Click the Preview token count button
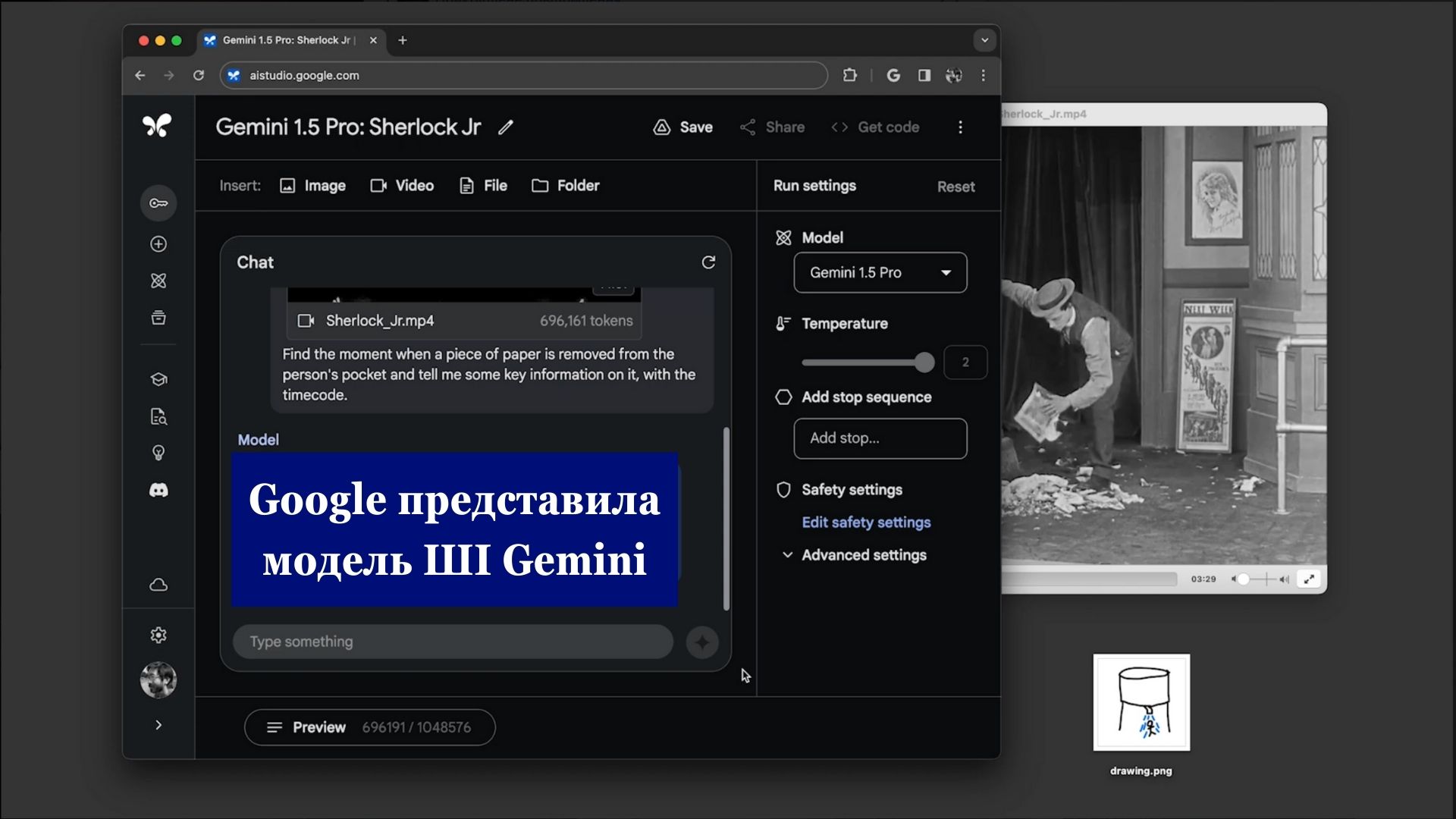This screenshot has height=819, width=1456. click(x=370, y=727)
